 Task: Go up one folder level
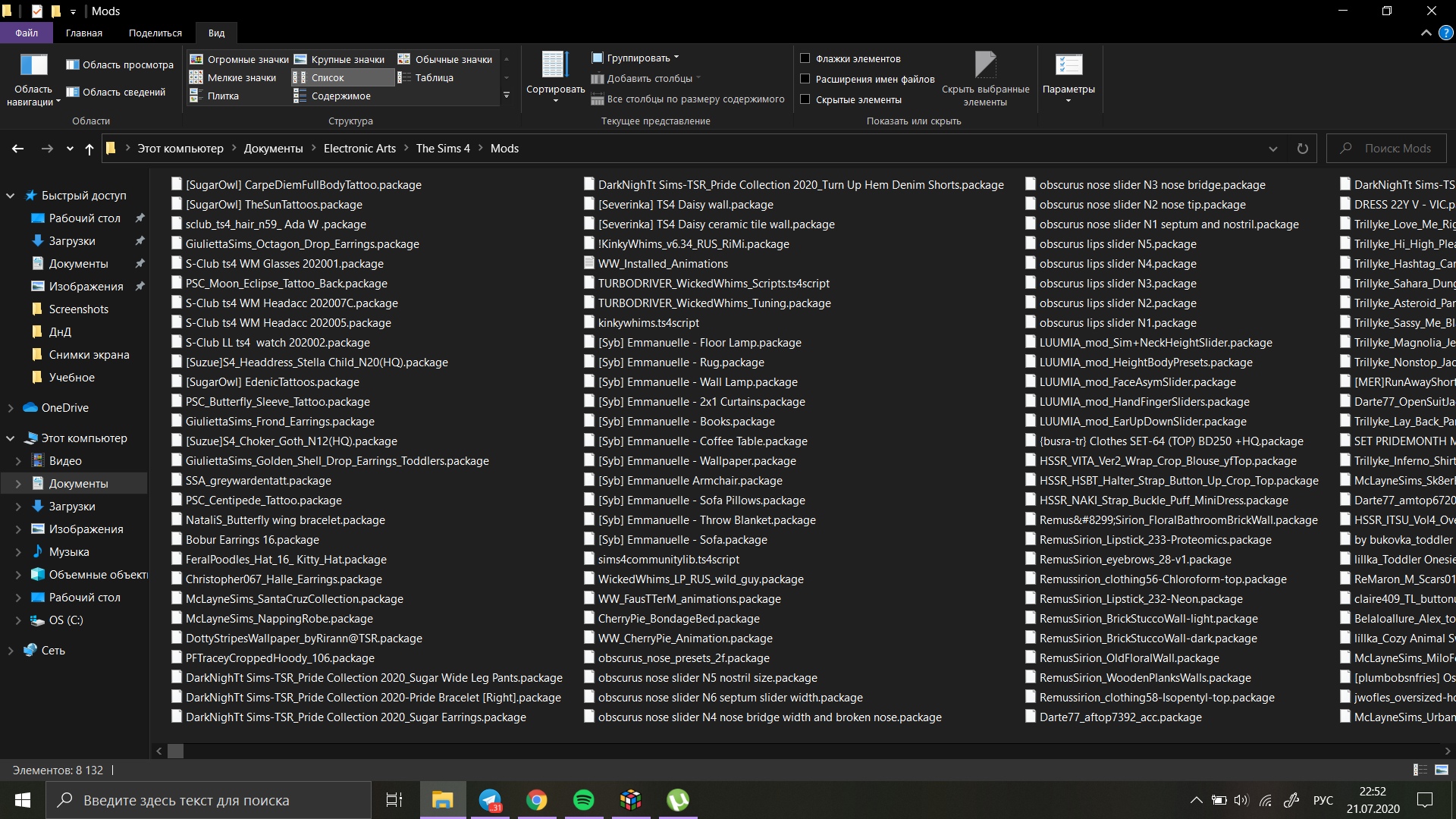(x=89, y=149)
